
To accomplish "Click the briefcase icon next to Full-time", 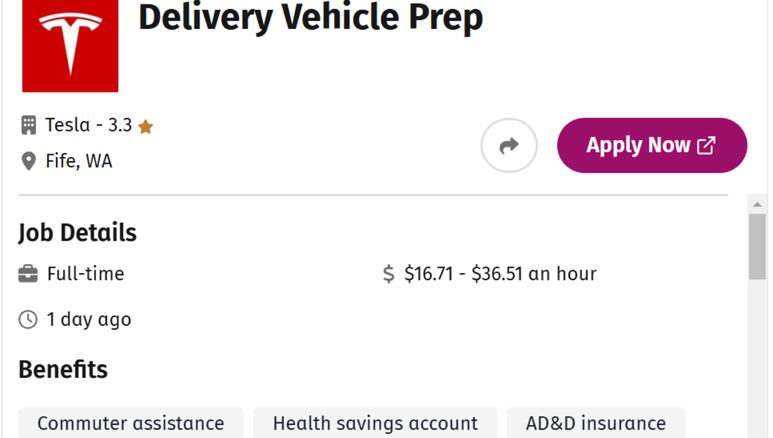I will (28, 274).
